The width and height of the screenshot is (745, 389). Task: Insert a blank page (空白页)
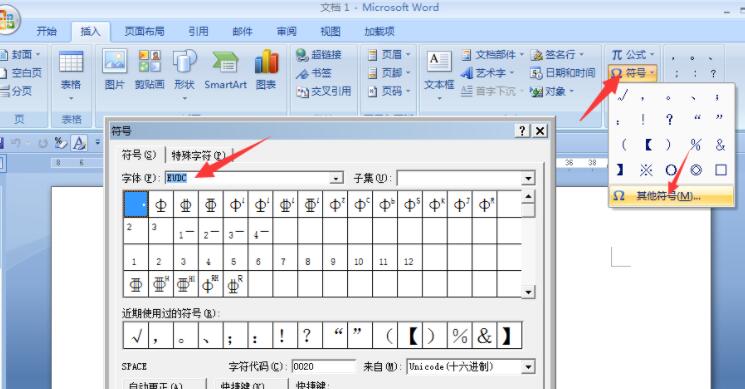[x=21, y=73]
